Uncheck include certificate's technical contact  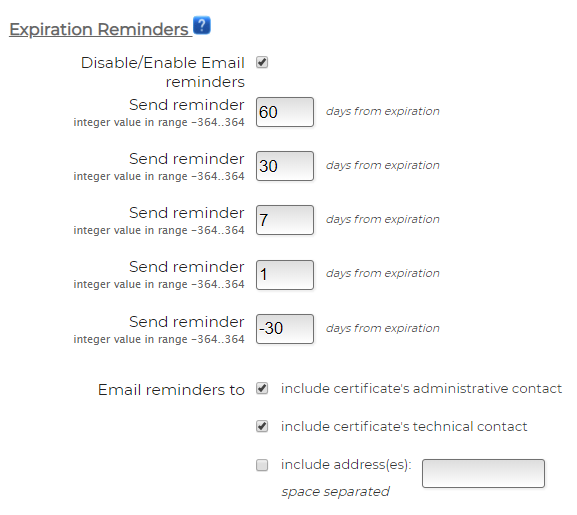(x=262, y=426)
